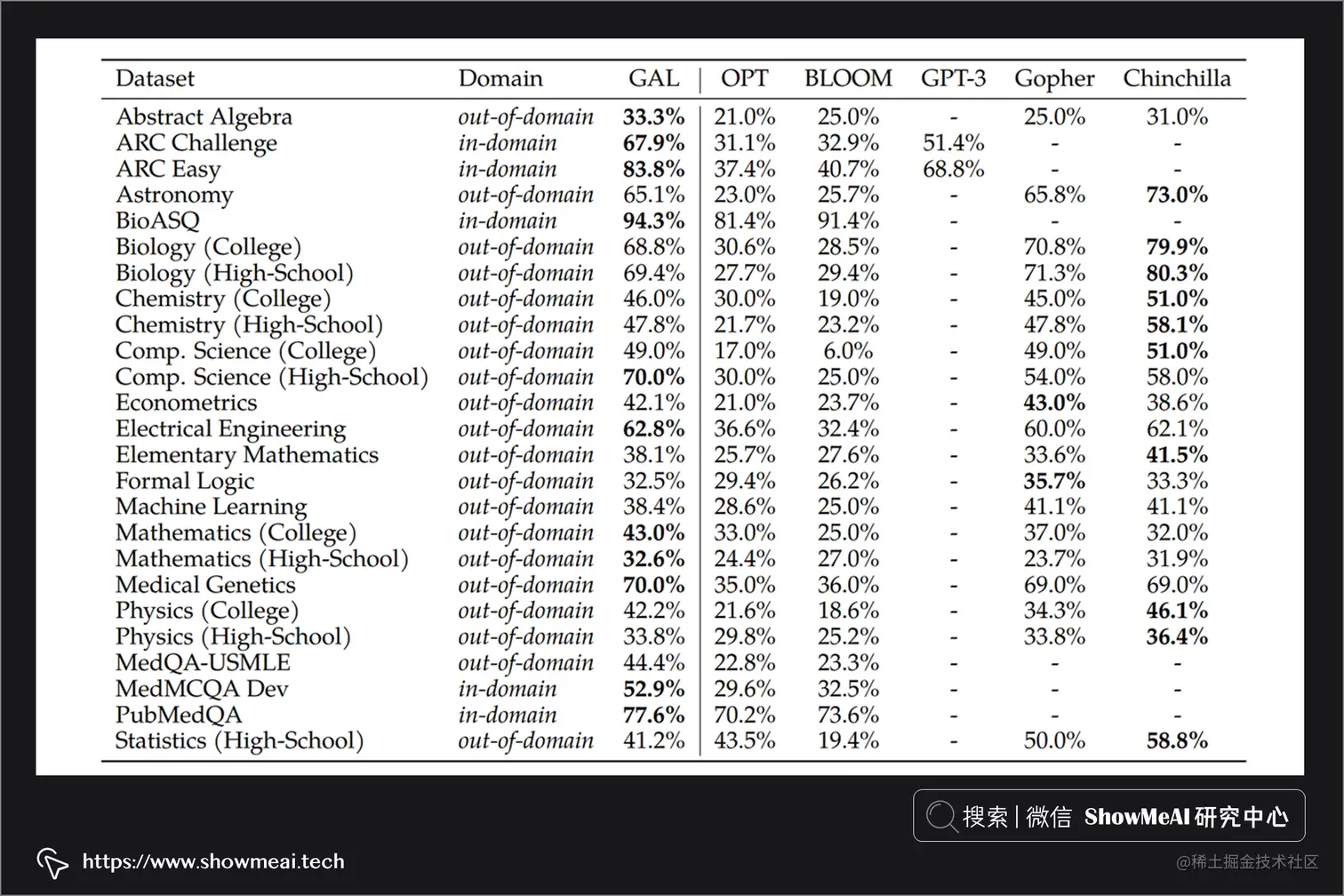The image size is (1344, 896).
Task: Select the Chemistry (College) row label
Action: (x=223, y=299)
